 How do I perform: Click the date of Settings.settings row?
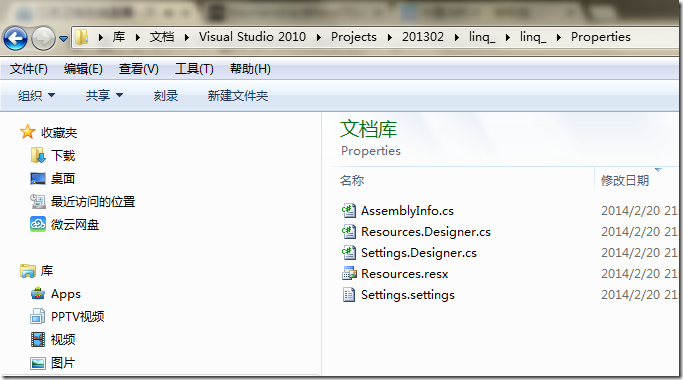point(639,295)
